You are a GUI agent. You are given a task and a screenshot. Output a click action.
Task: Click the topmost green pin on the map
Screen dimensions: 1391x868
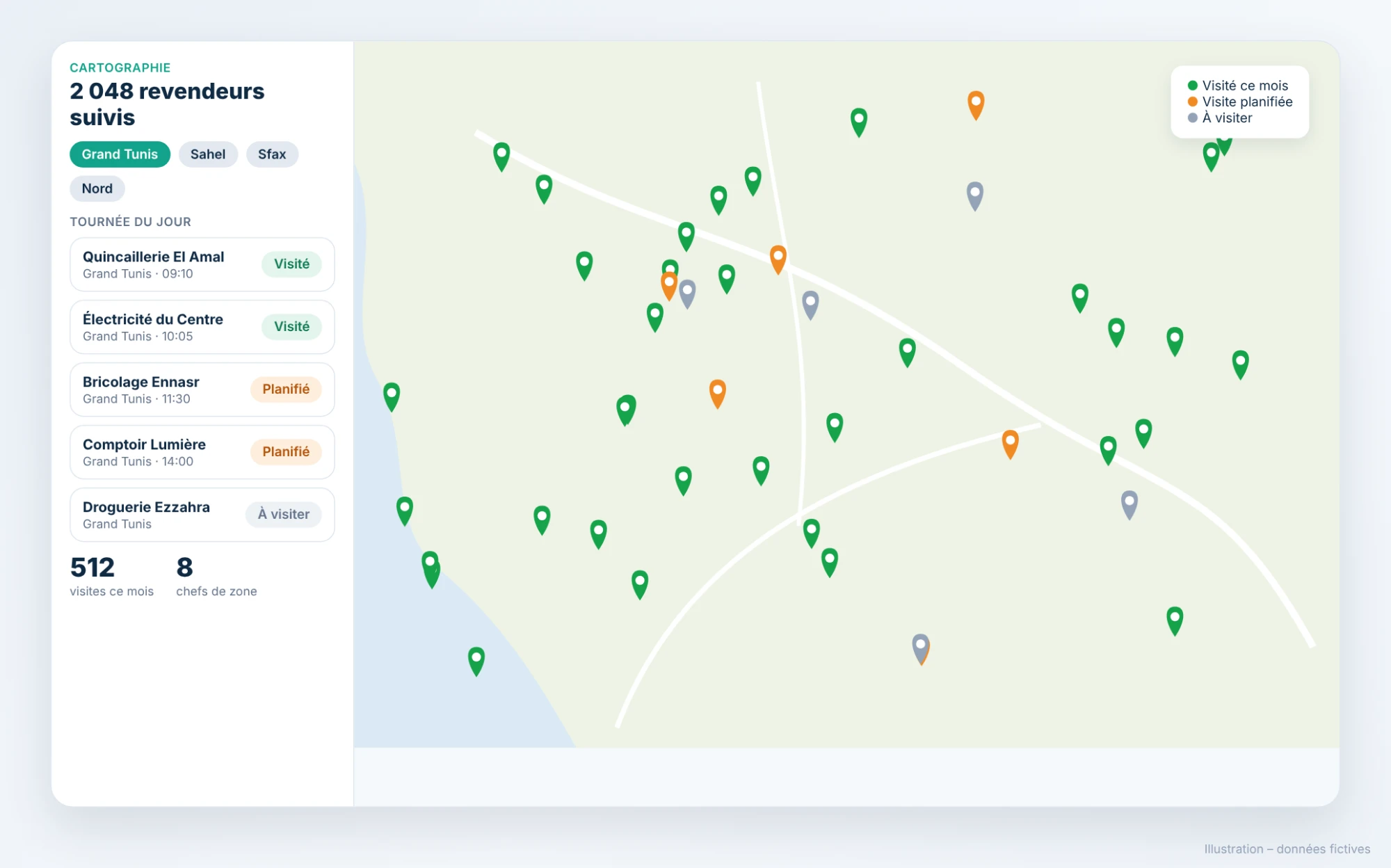(x=859, y=122)
